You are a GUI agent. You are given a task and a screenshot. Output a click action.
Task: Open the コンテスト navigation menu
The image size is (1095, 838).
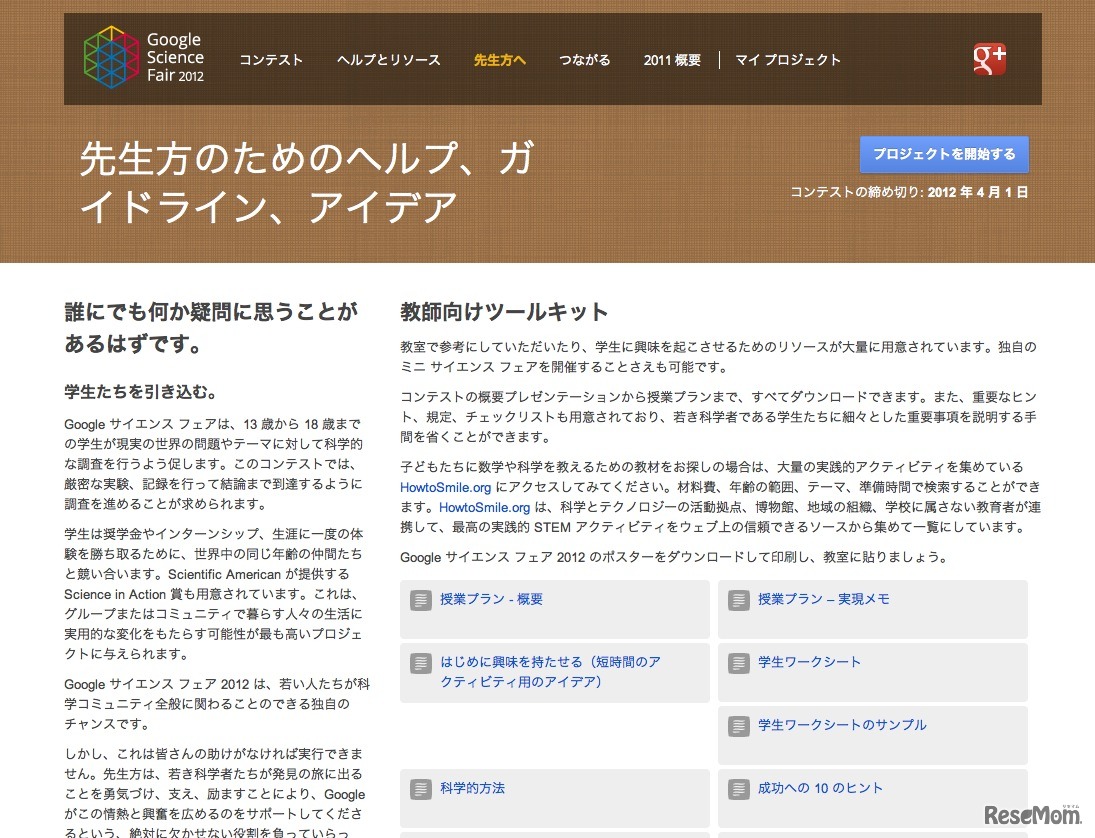point(271,60)
